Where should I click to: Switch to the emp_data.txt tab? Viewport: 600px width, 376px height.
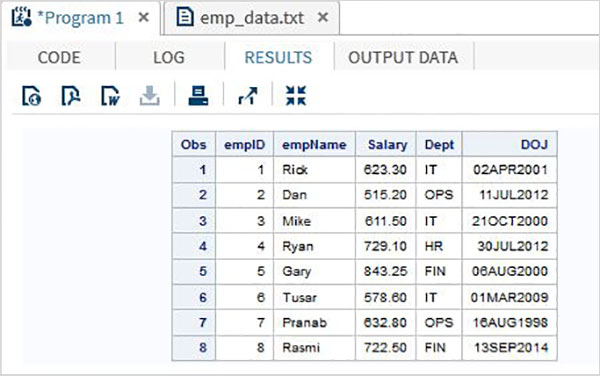251,18
